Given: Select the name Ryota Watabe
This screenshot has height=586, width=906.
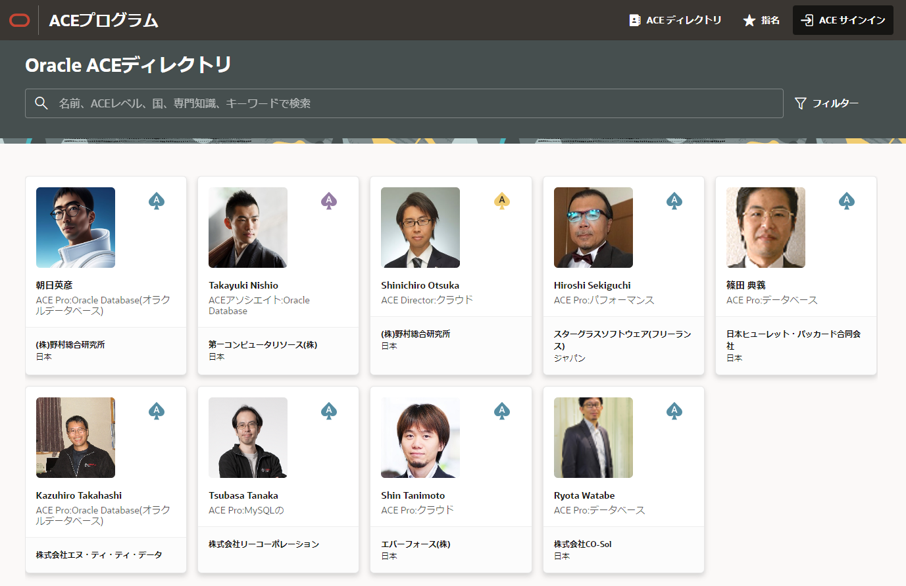Looking at the screenshot, I should coord(584,495).
